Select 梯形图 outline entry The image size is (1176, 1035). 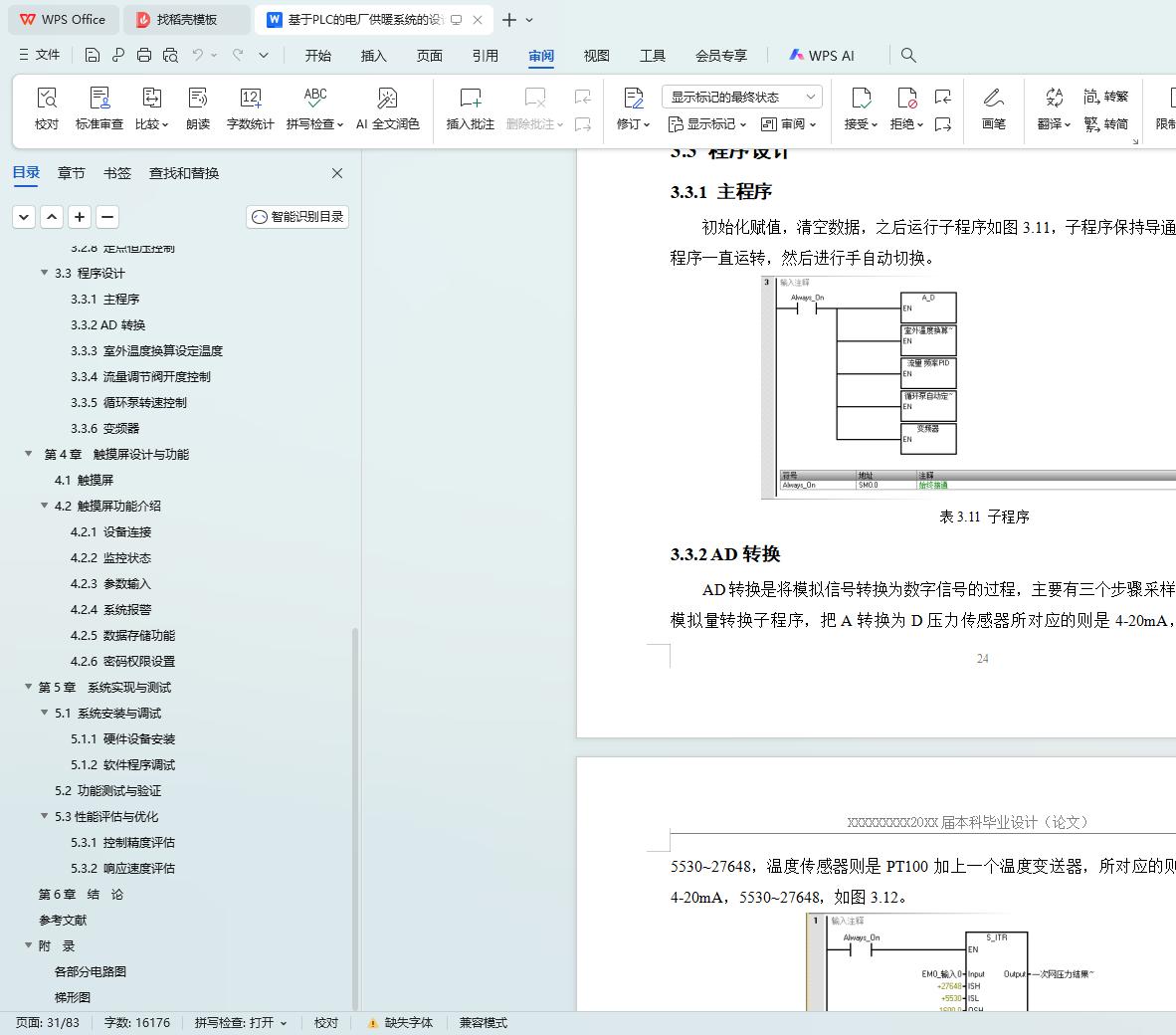[73, 997]
